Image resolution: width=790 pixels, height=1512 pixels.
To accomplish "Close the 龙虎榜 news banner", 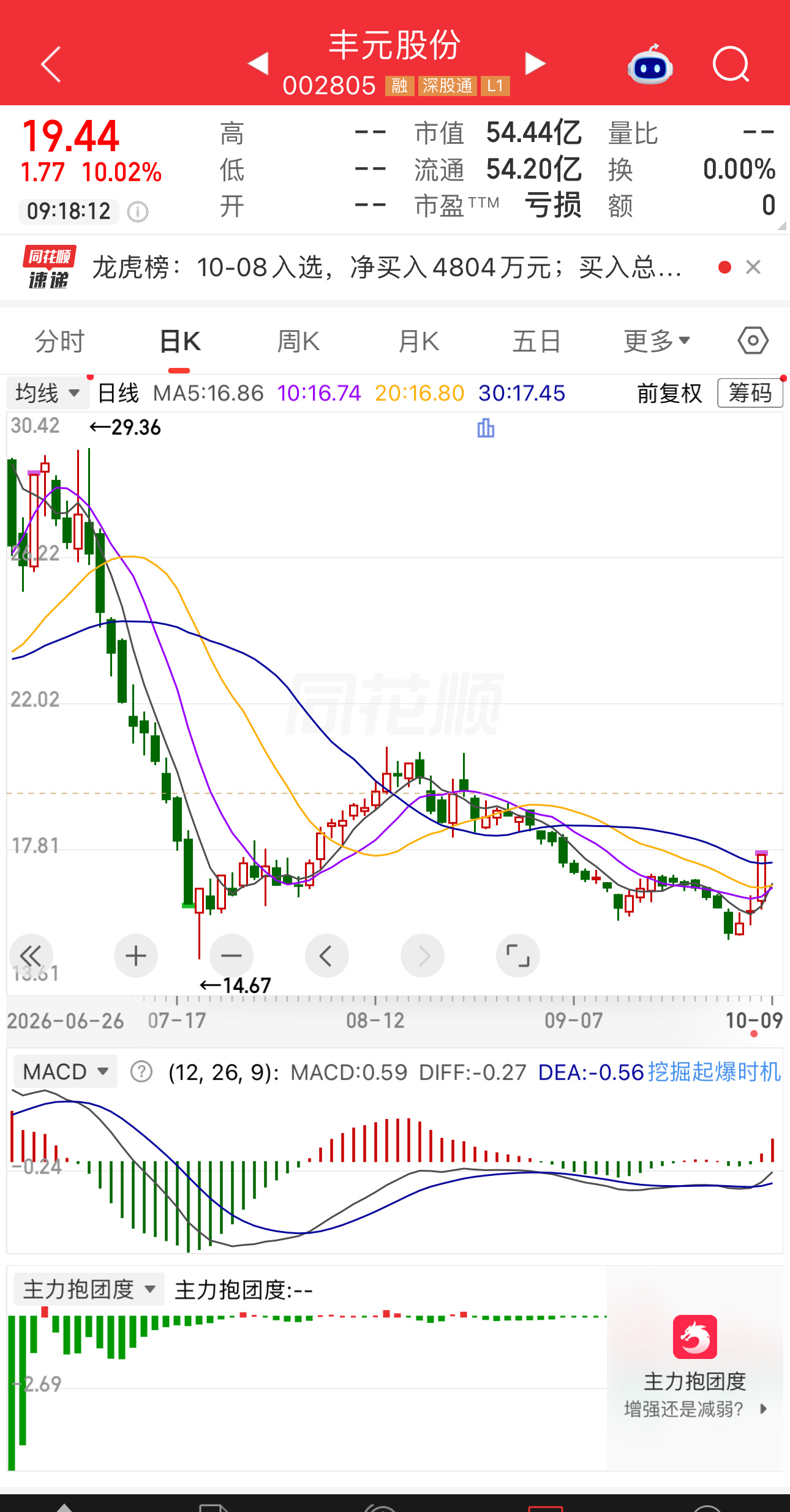I will [x=753, y=267].
